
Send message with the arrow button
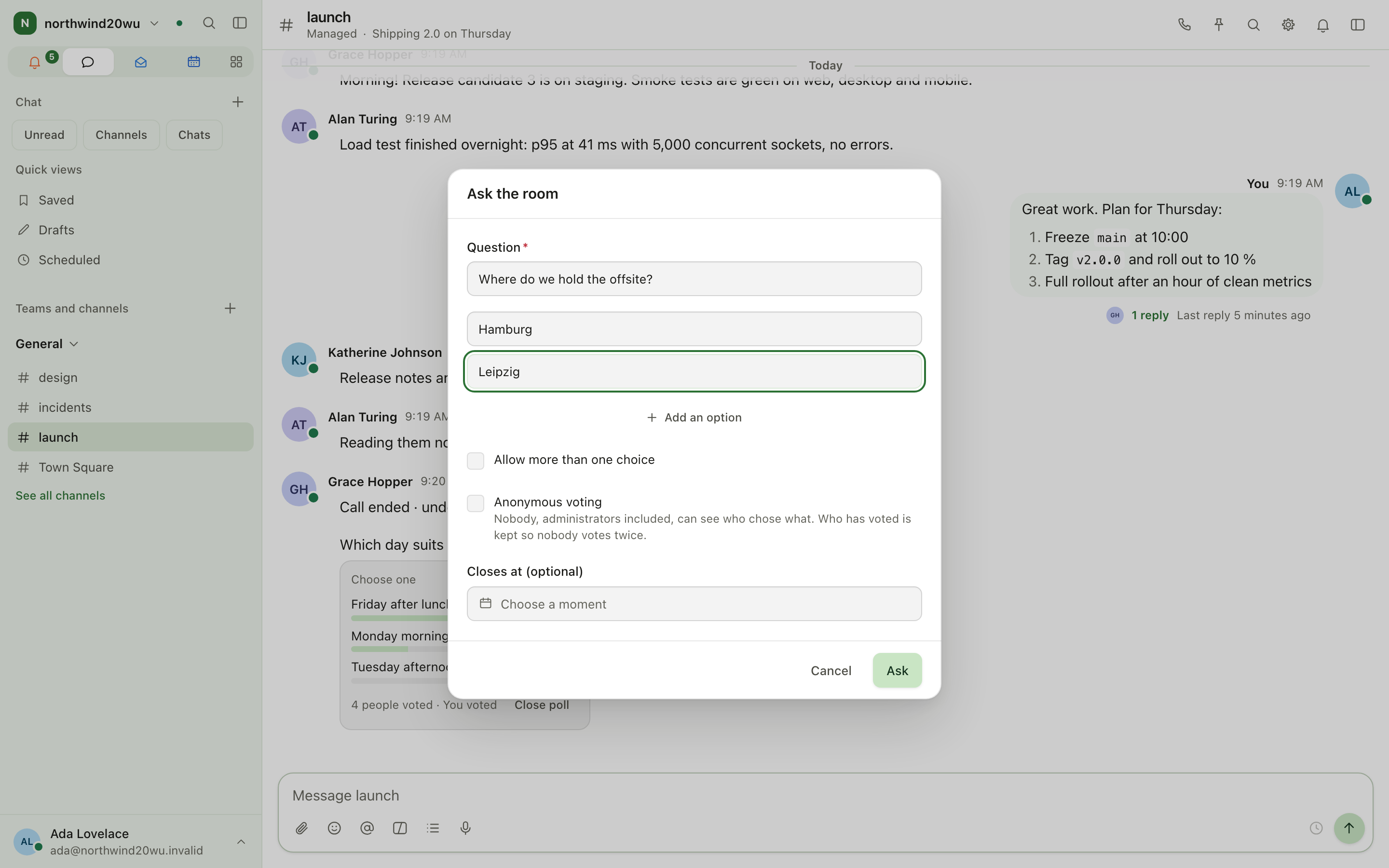(x=1349, y=828)
